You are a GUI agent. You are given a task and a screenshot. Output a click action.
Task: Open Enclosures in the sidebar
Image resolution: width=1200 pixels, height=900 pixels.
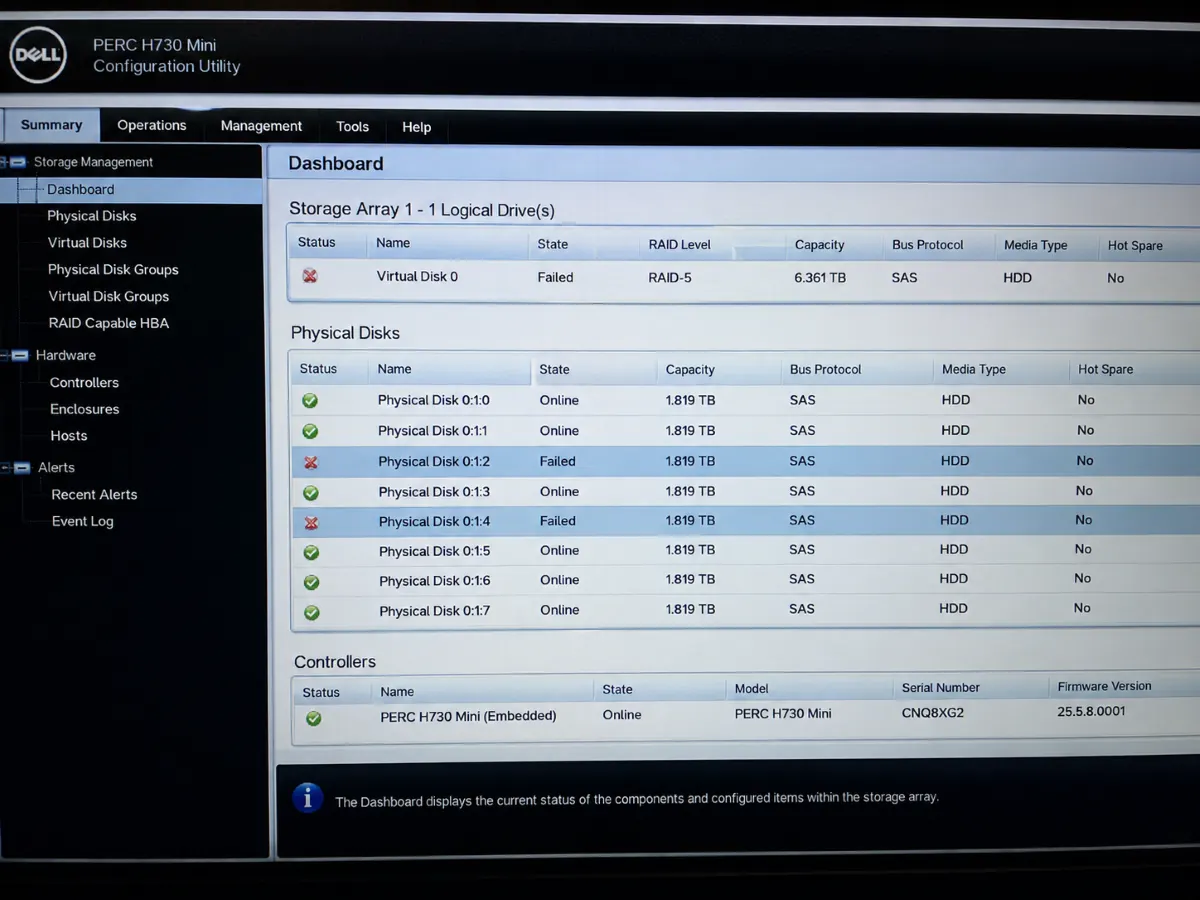pos(84,409)
